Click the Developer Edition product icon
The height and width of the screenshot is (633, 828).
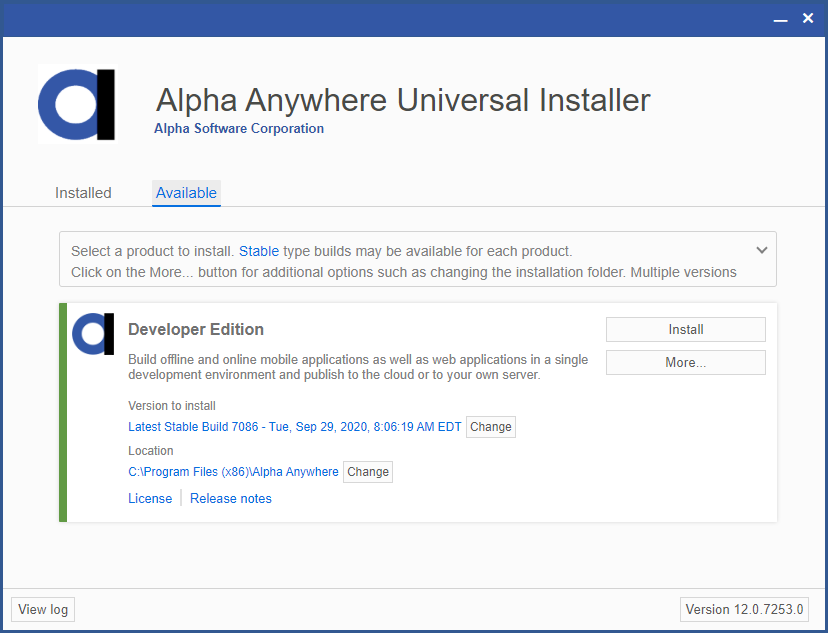click(x=93, y=334)
